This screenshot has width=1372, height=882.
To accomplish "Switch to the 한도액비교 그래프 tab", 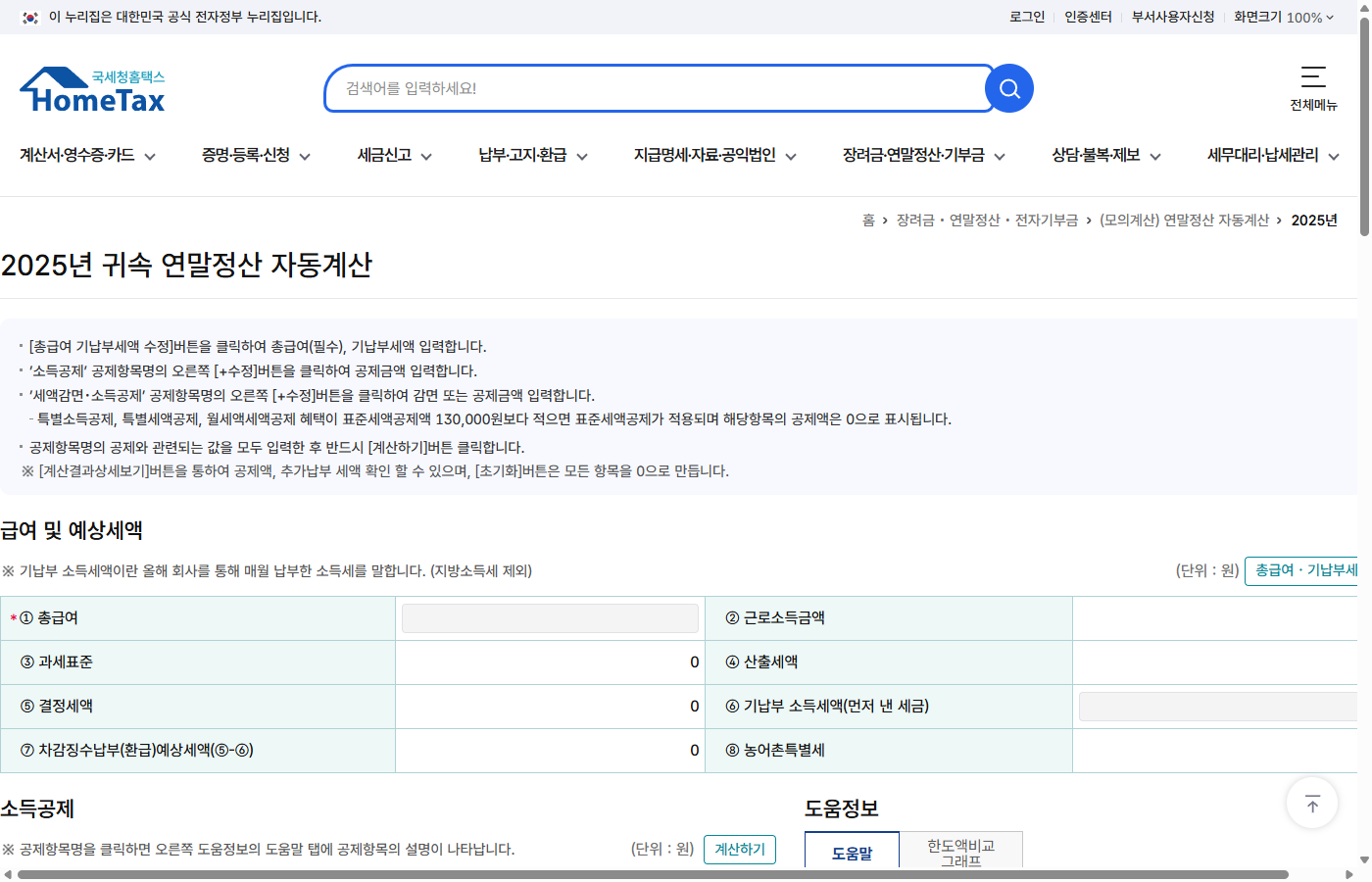I will click(961, 851).
